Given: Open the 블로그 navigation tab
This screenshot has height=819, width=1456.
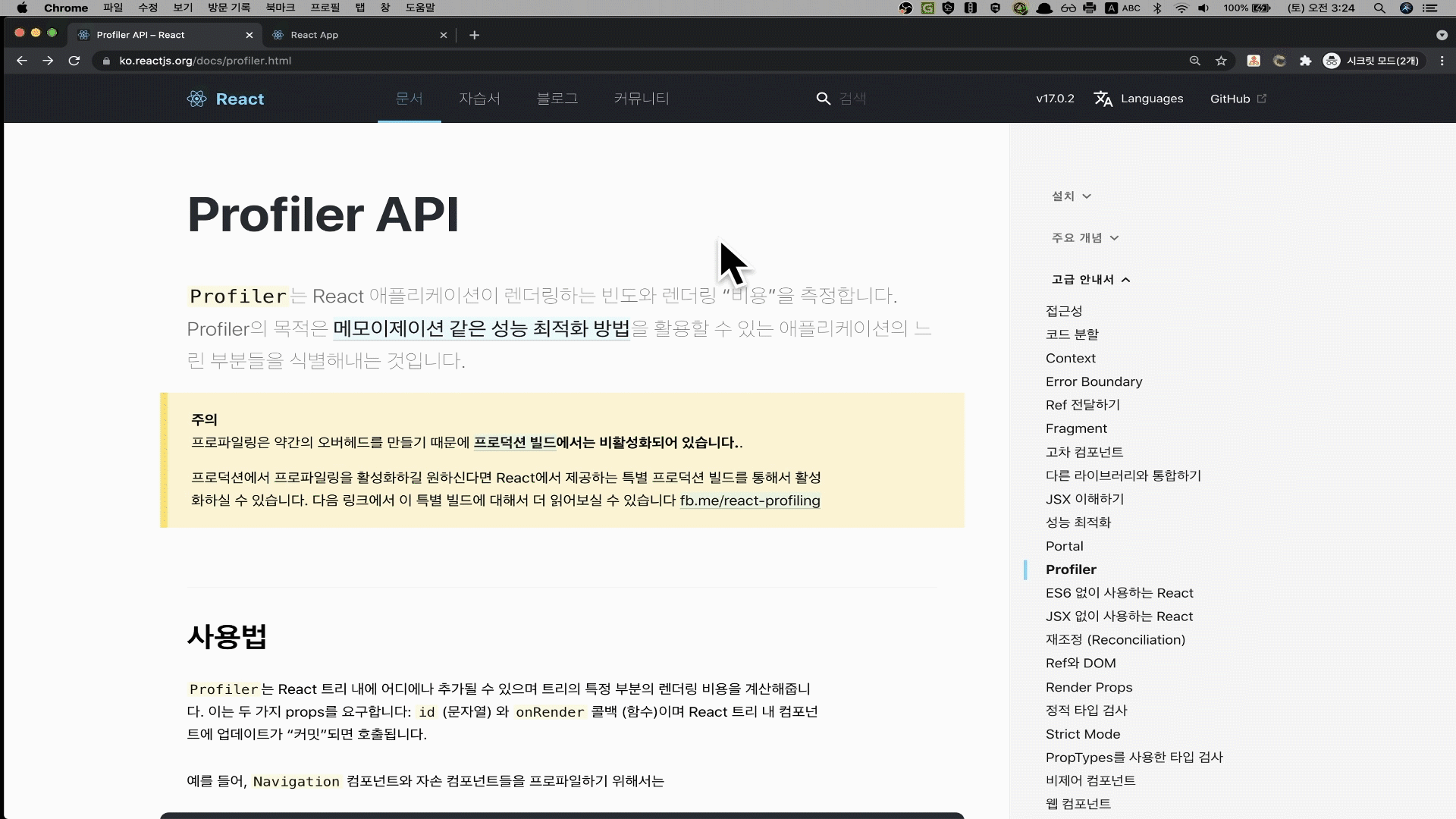Looking at the screenshot, I should click(557, 99).
